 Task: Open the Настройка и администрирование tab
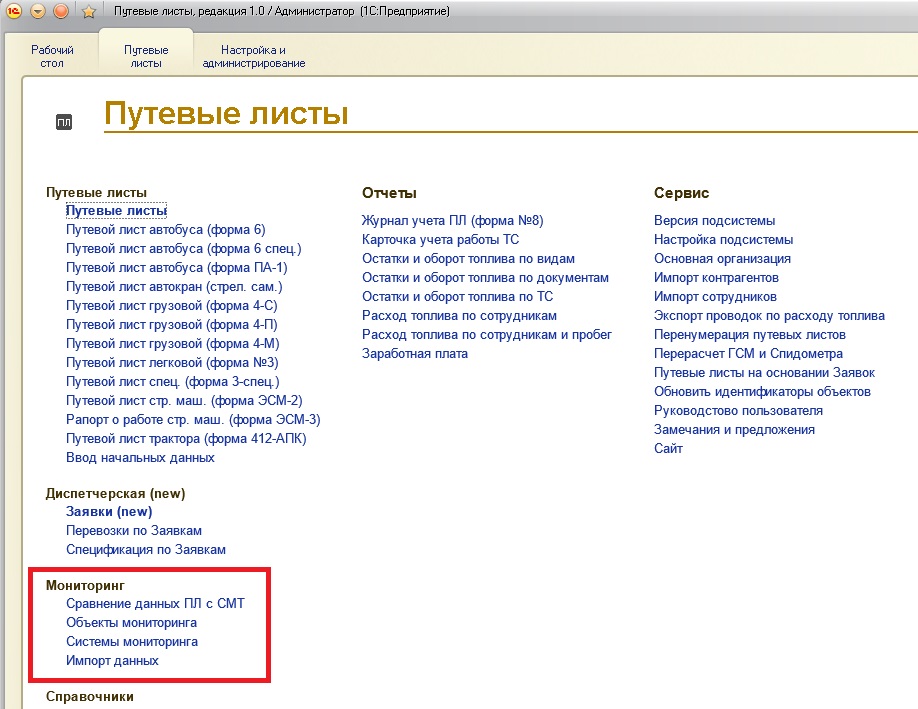(x=253, y=56)
